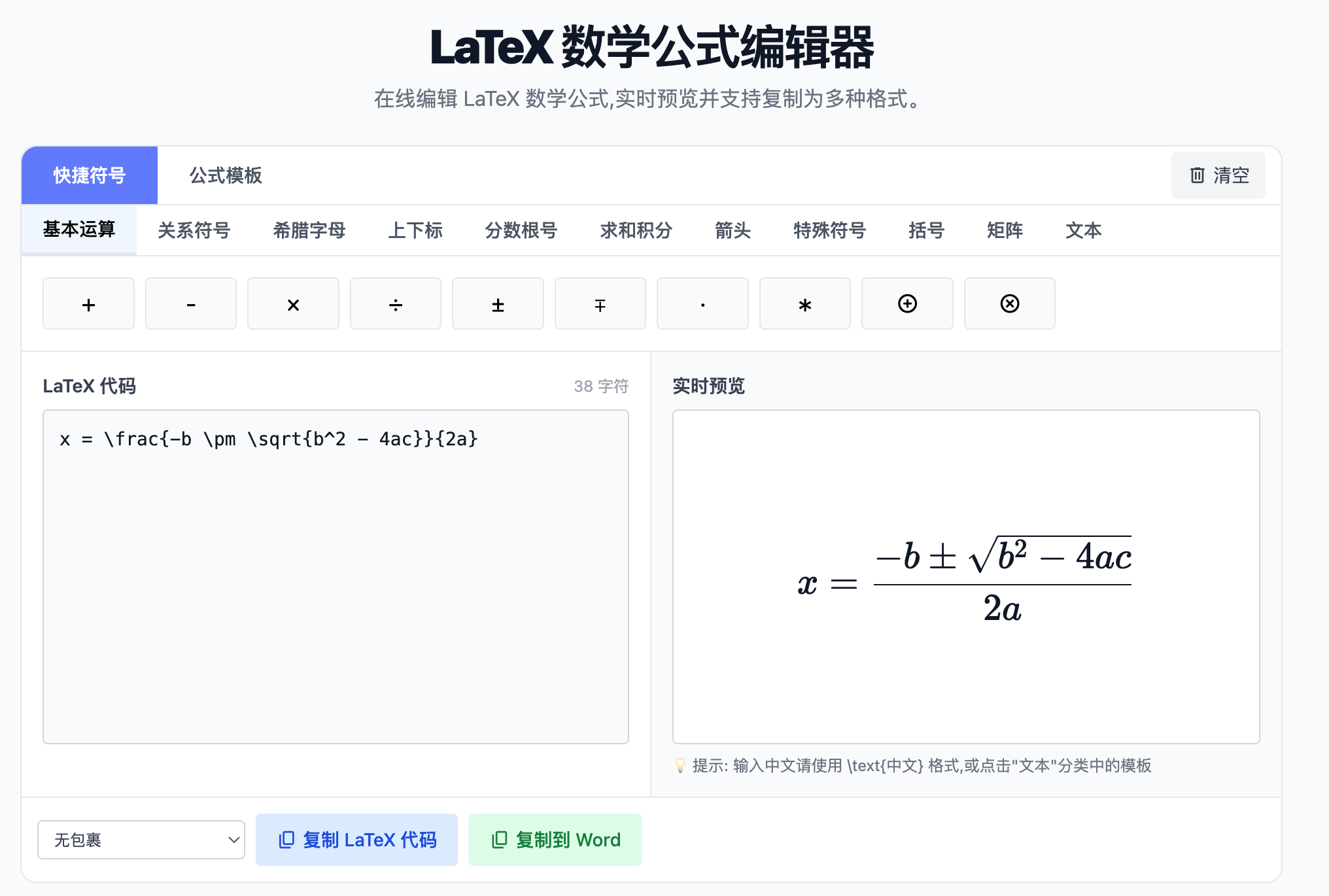The width and height of the screenshot is (1329, 896).
Task: Open the 特殊符号 symbol category
Action: pos(829,230)
